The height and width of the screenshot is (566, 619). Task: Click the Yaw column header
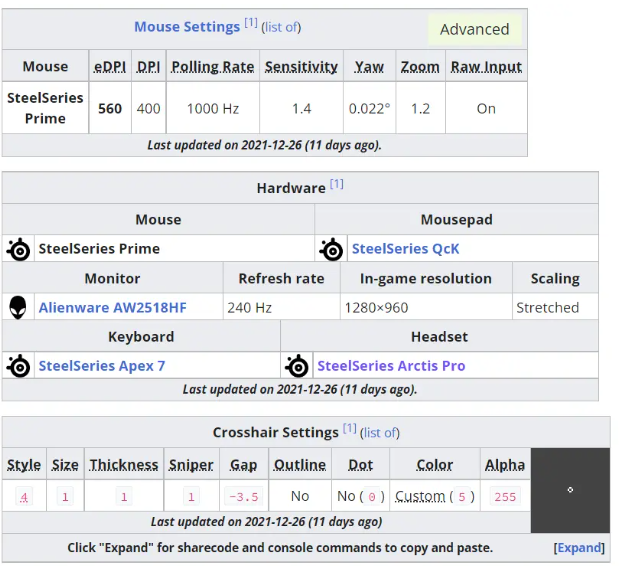pyautogui.click(x=369, y=67)
